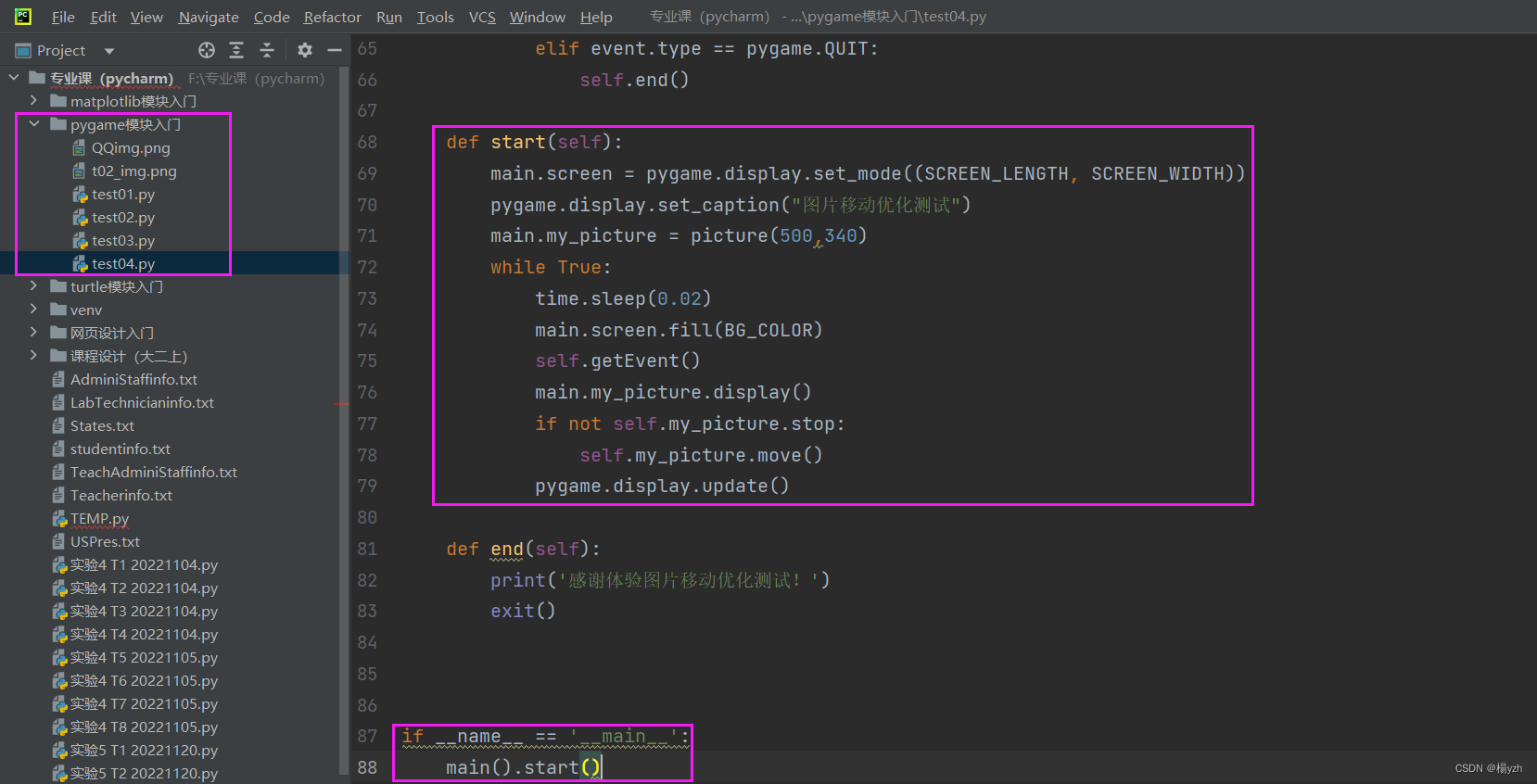Open the Navigate menu
Viewport: 1537px width, 784px height.
(x=209, y=17)
